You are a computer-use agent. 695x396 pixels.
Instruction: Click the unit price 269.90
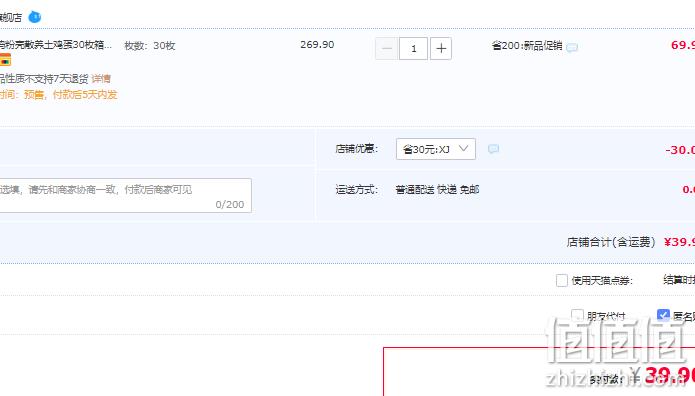pos(317,45)
